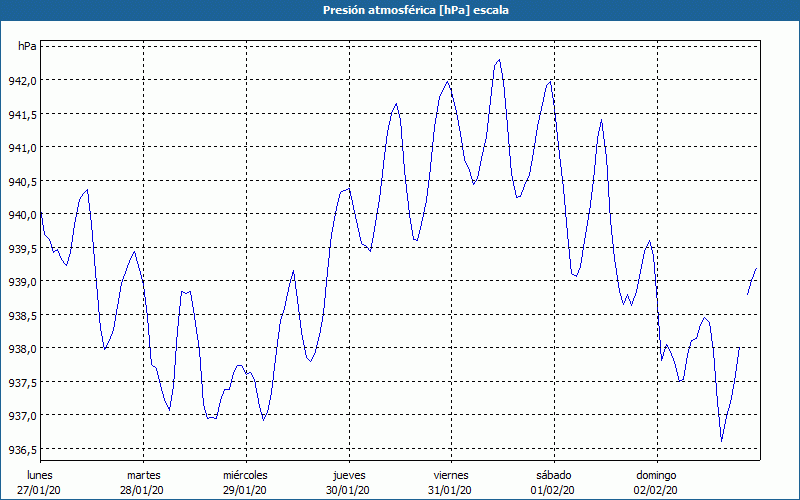Click the 938,5 pressure axis value

pyautogui.click(x=23, y=315)
